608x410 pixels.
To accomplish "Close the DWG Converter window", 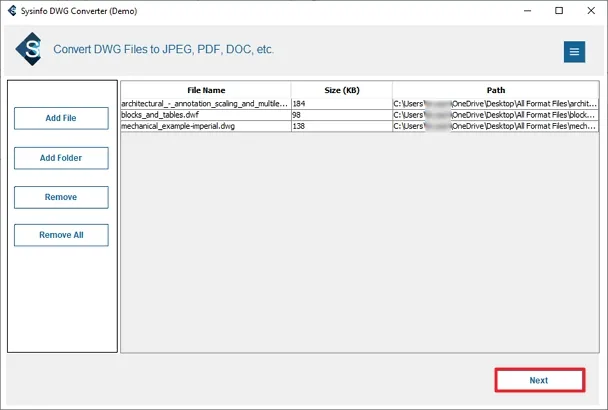I will tap(591, 10).
